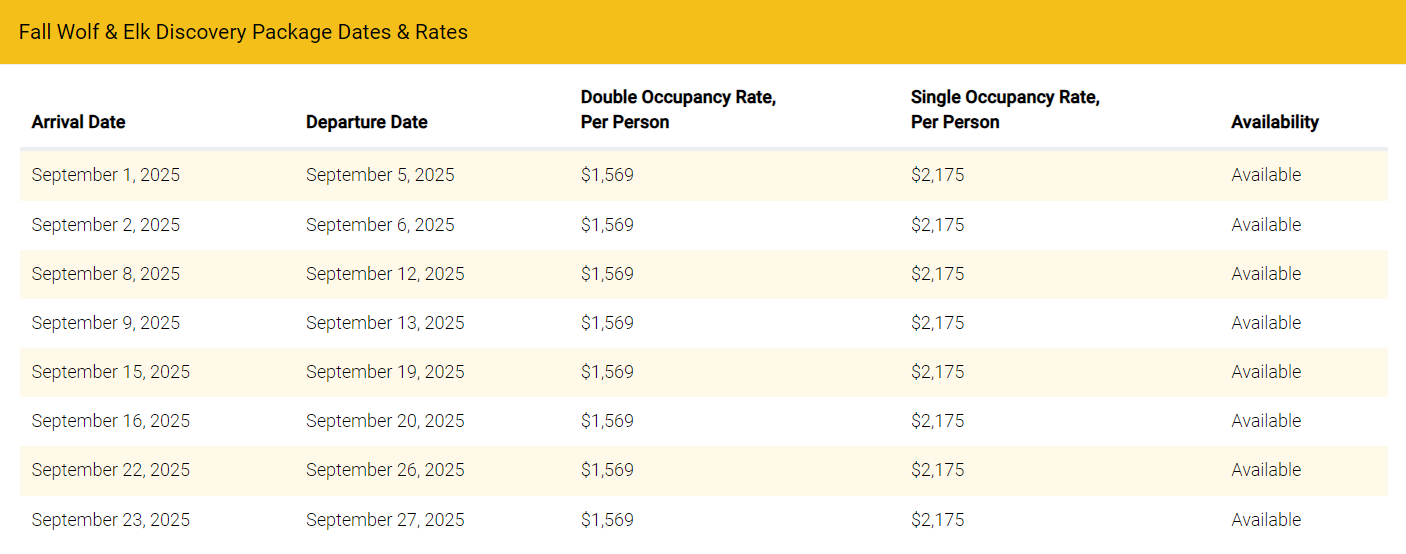
Task: Select the September 15, 2025 arrival date
Action: coord(110,372)
